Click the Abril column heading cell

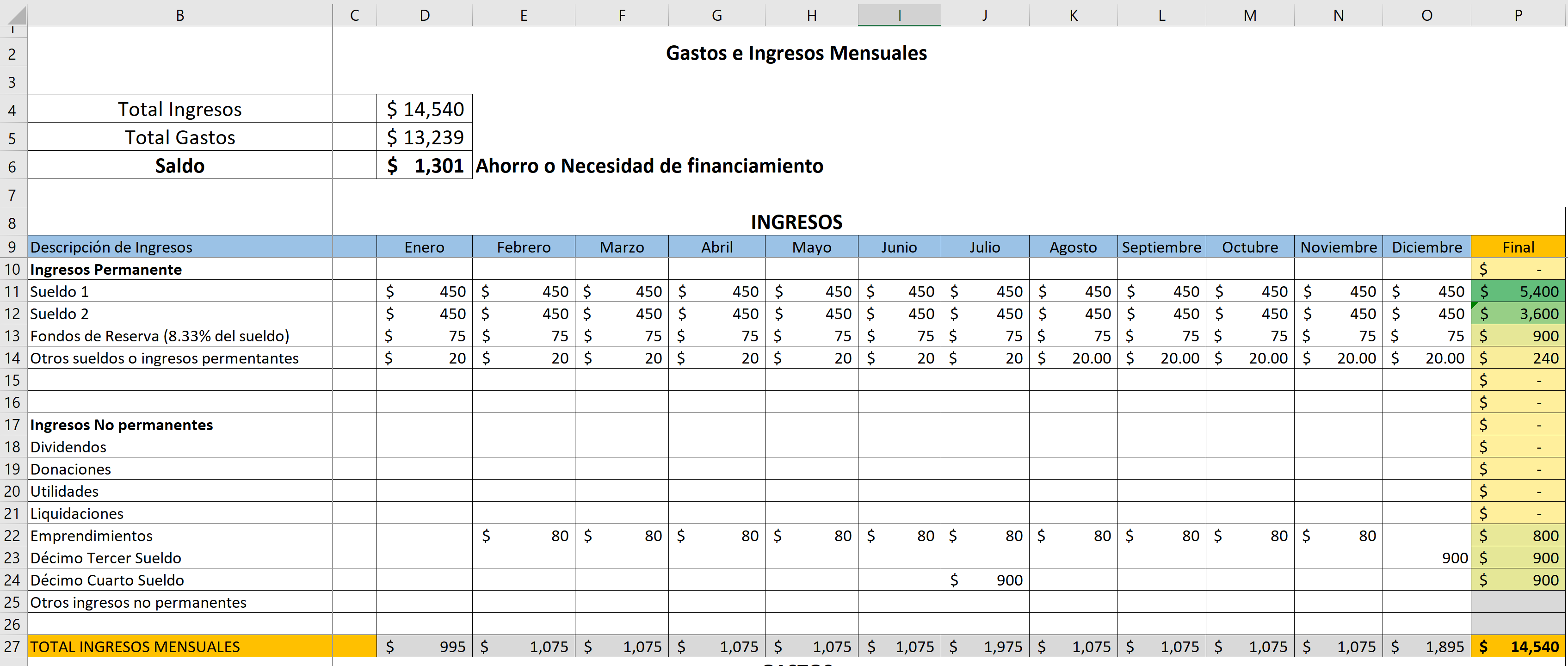point(716,247)
